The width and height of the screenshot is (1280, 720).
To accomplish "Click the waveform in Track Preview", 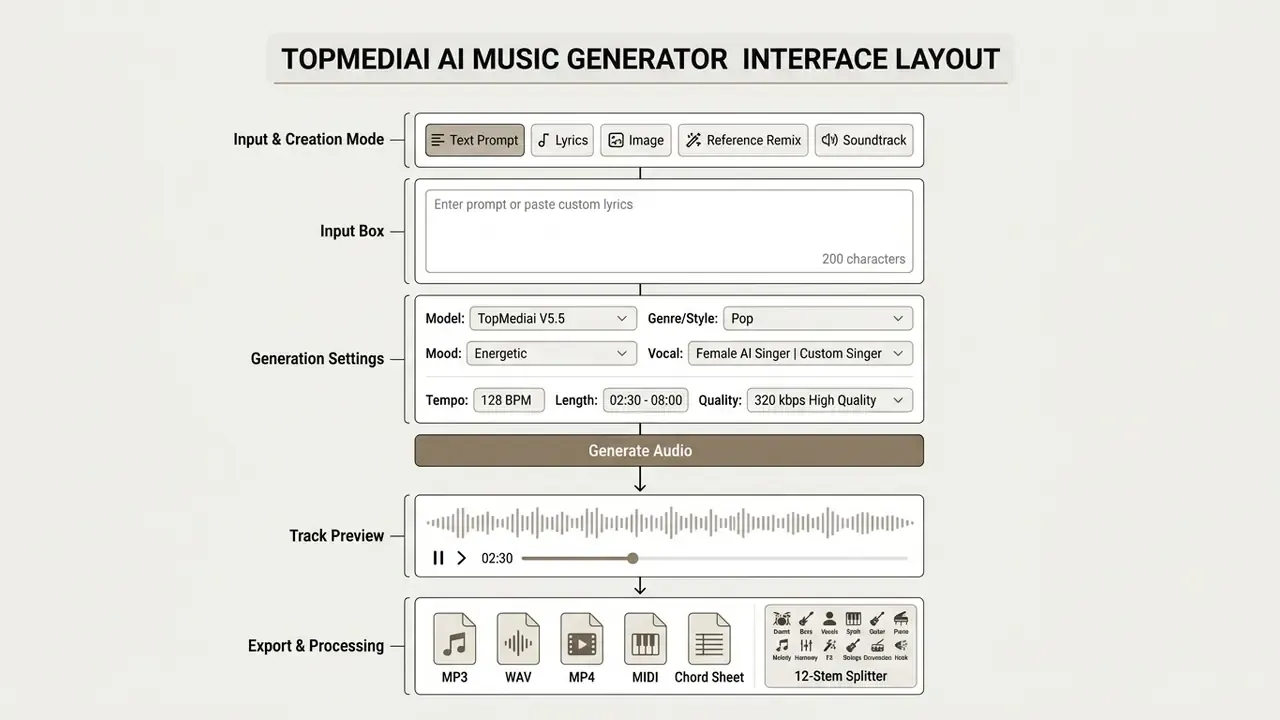I will click(x=669, y=522).
